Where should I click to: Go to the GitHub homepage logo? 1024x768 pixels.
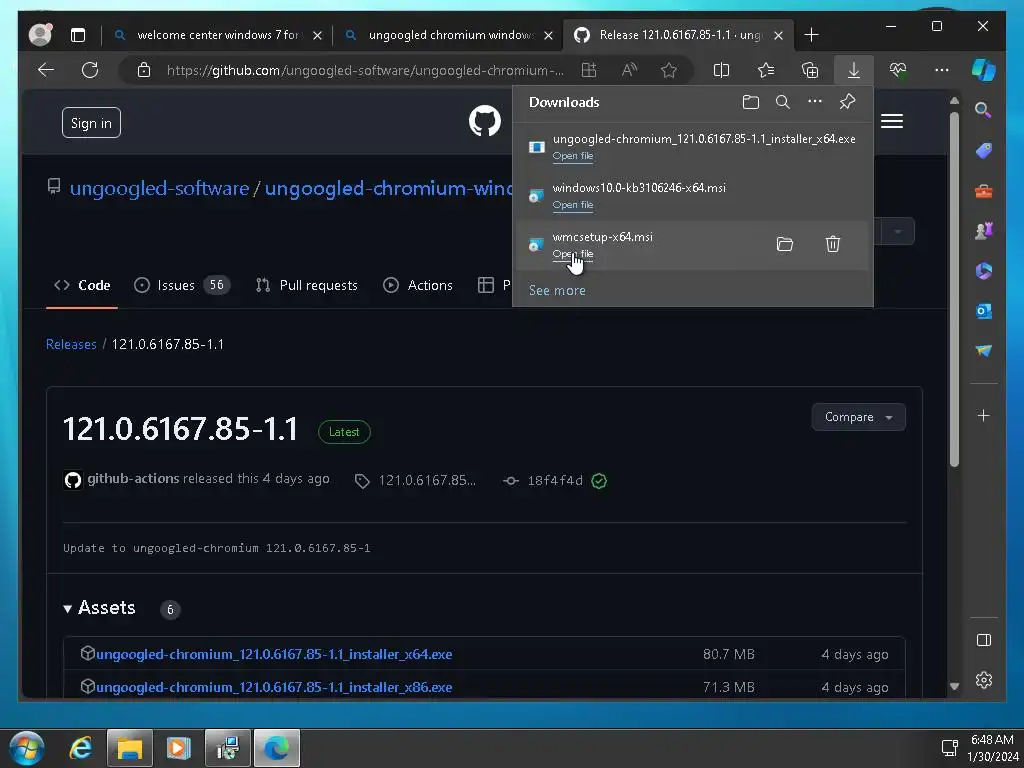click(x=485, y=121)
